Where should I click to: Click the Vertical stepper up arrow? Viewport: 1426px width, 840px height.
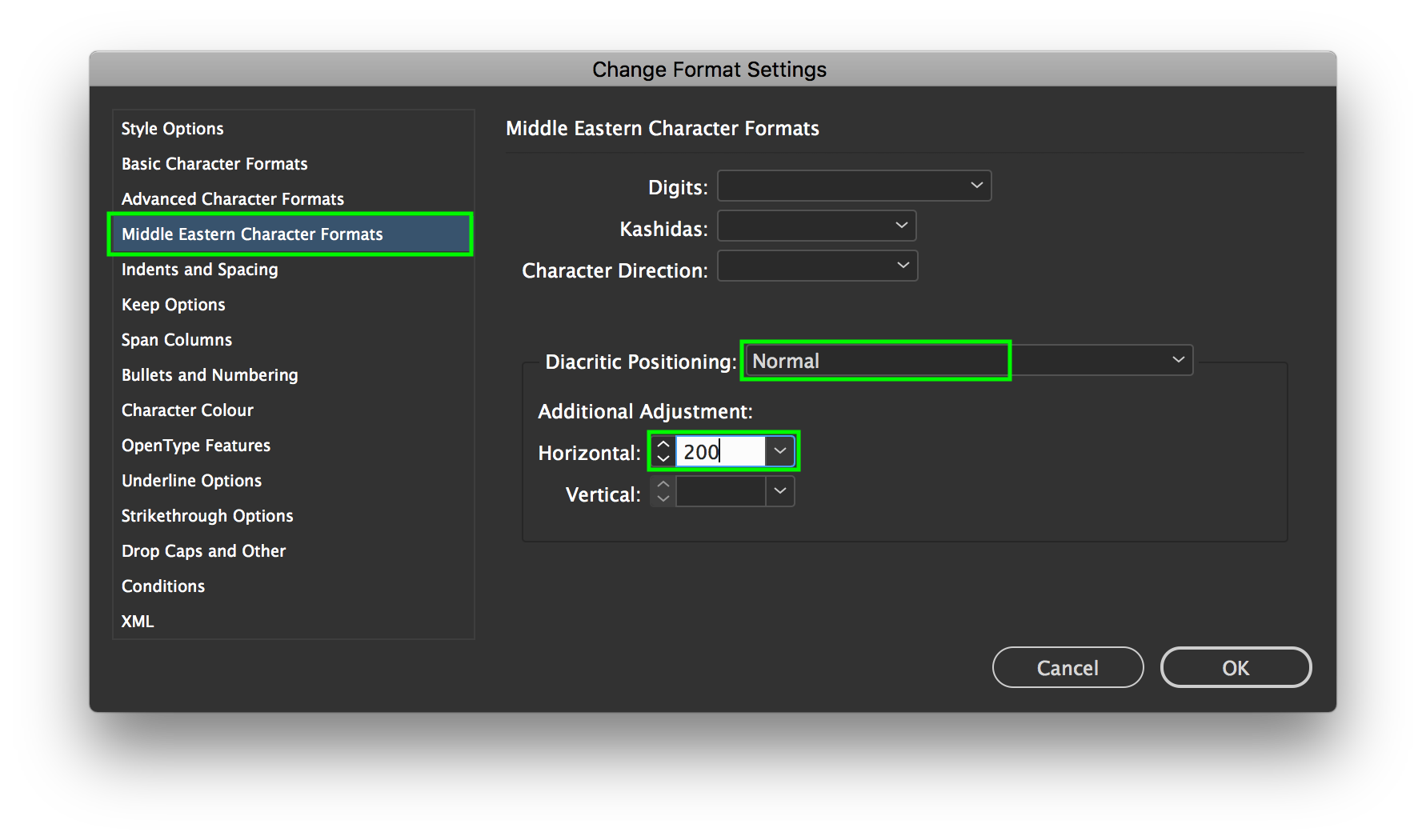click(x=663, y=484)
